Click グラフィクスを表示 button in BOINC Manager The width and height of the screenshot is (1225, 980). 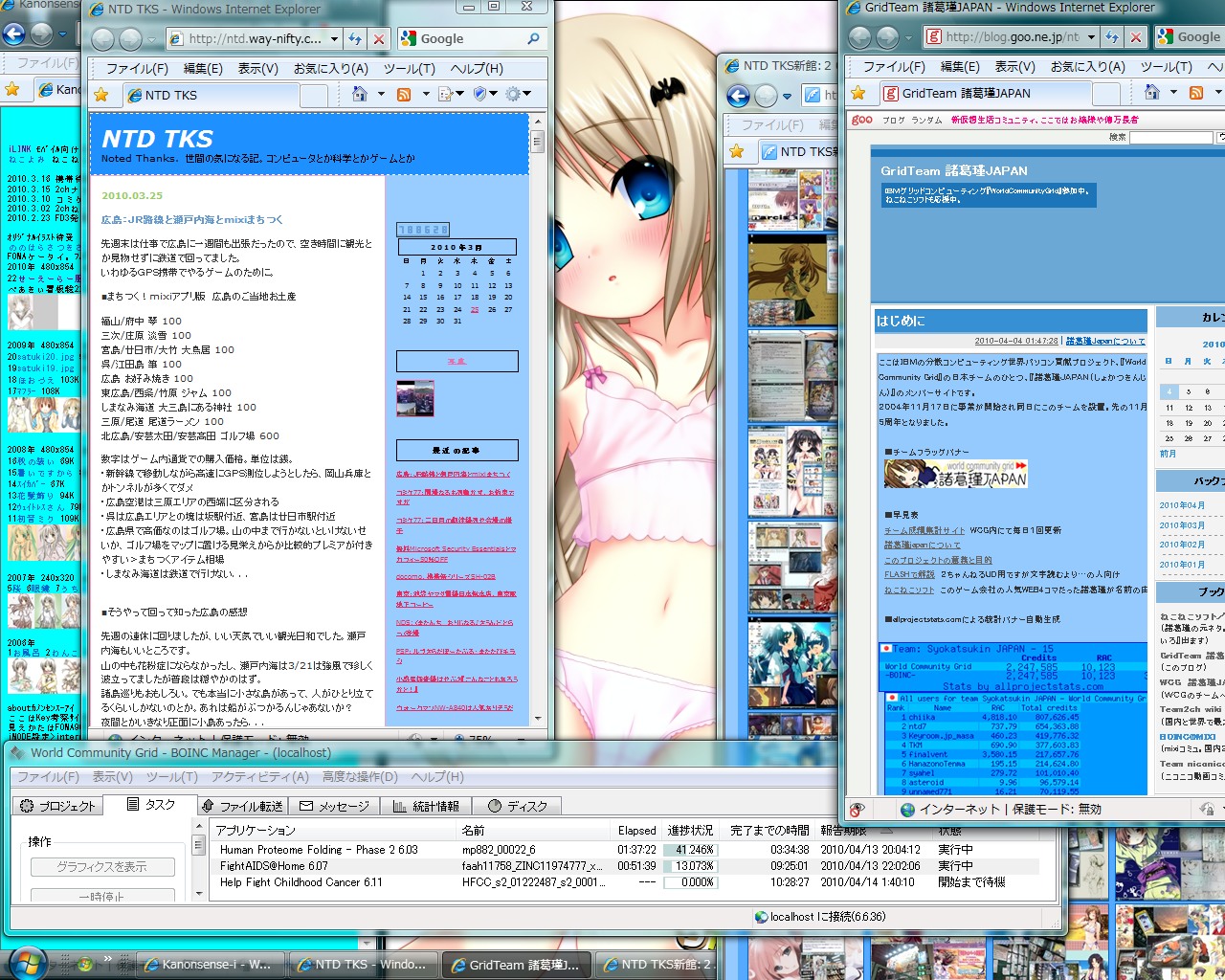click(x=102, y=867)
